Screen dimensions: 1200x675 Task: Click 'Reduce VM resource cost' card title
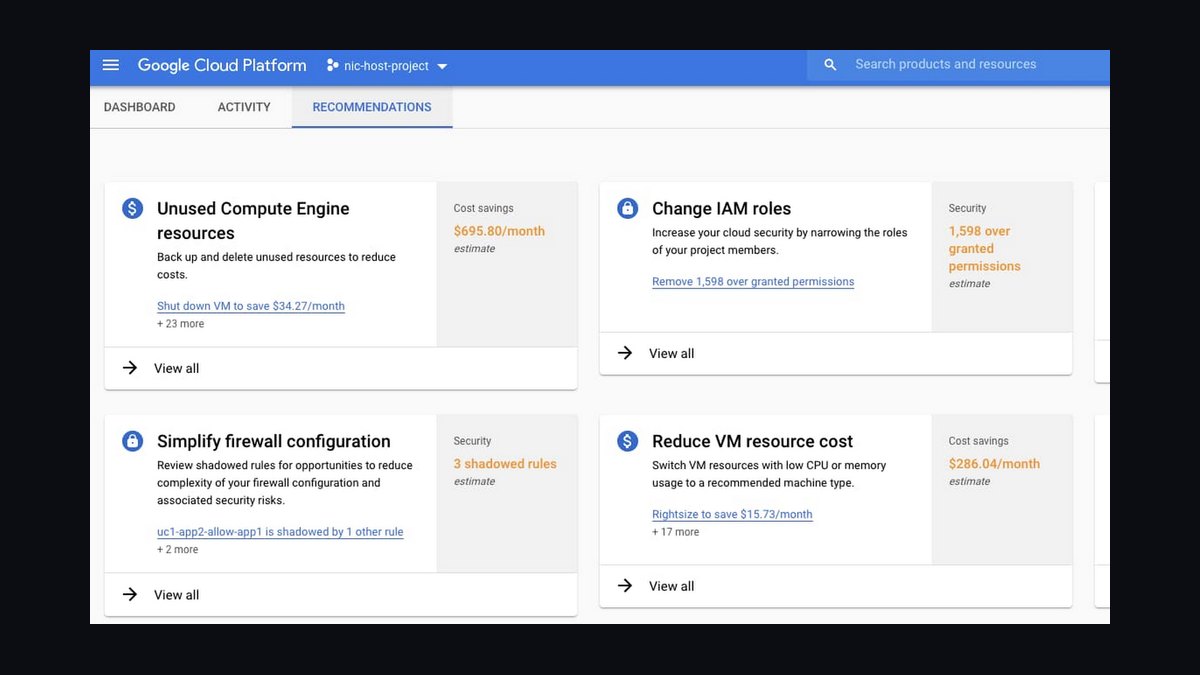752,441
